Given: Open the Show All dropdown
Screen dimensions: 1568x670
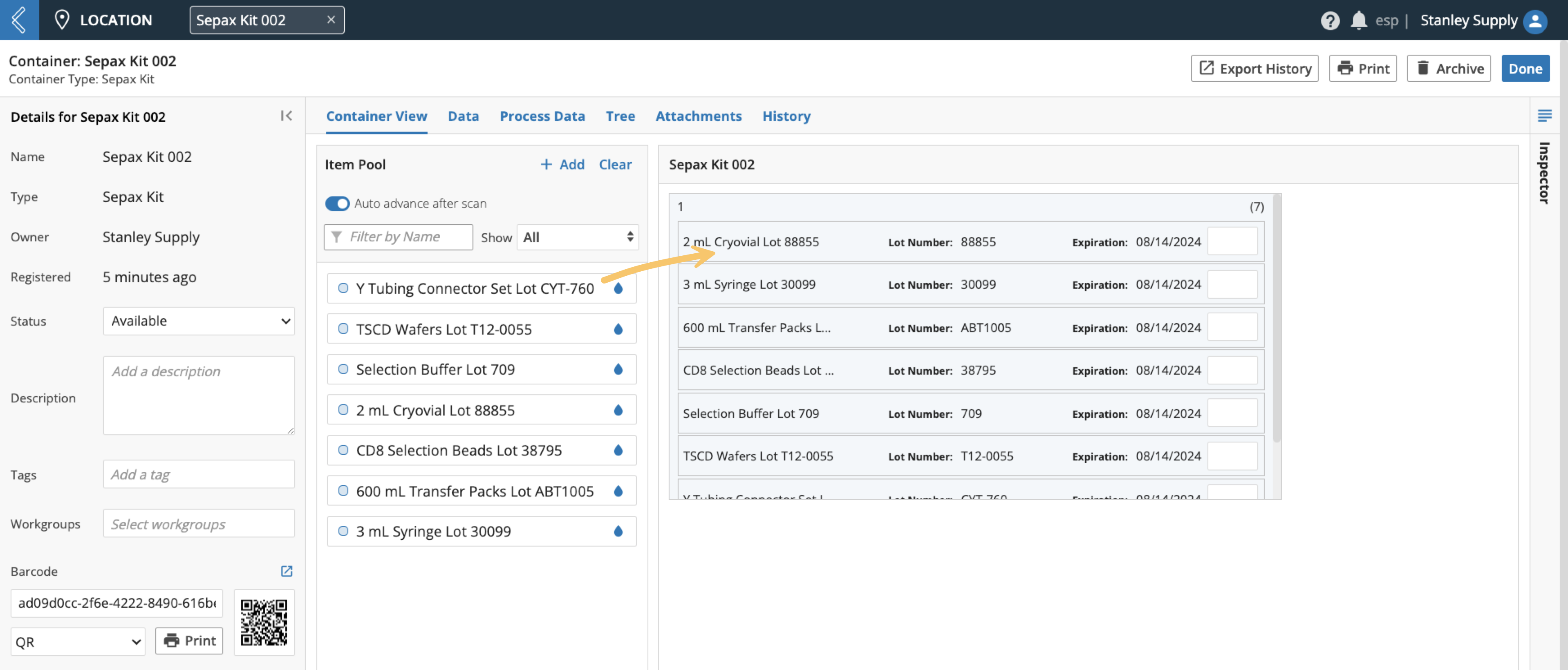Looking at the screenshot, I should 577,237.
